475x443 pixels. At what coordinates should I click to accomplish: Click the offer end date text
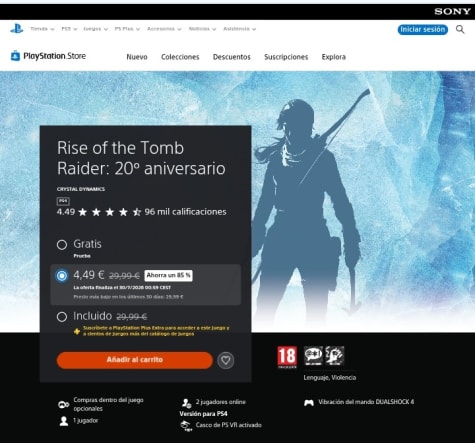point(122,287)
